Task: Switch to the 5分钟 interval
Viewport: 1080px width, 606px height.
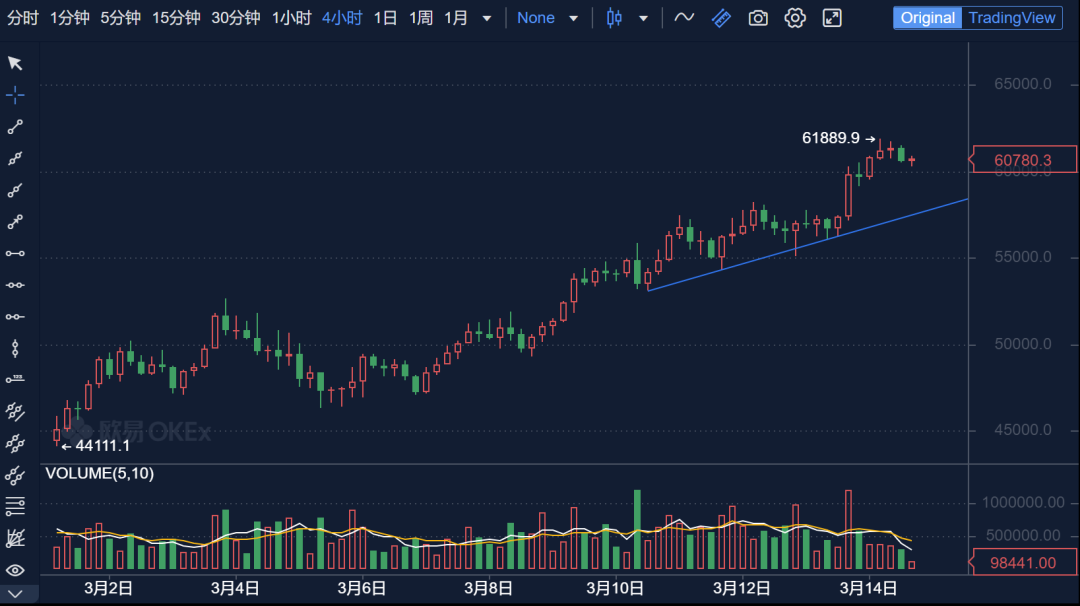Action: click(121, 18)
